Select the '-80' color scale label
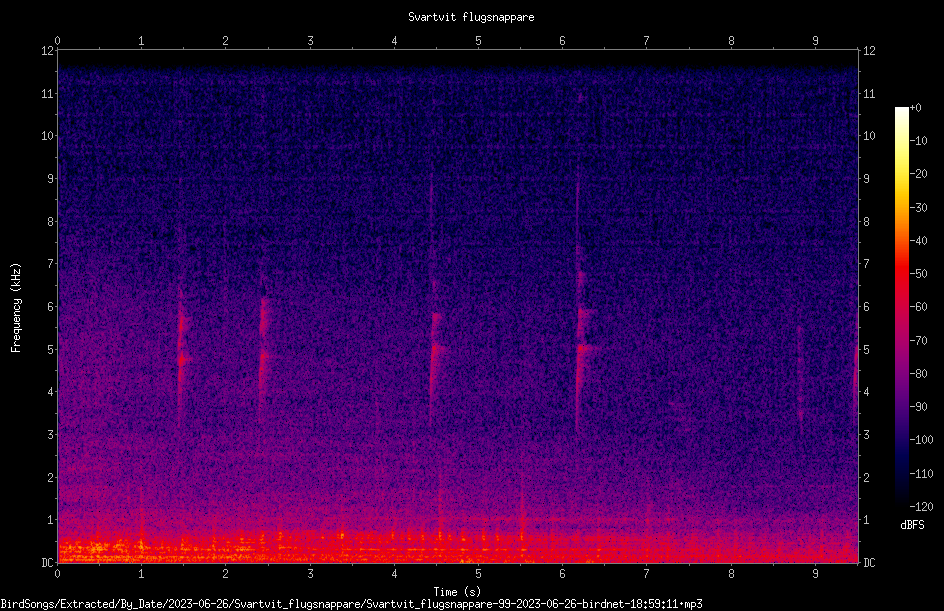Image resolution: width=944 pixels, height=611 pixels. pos(918,374)
